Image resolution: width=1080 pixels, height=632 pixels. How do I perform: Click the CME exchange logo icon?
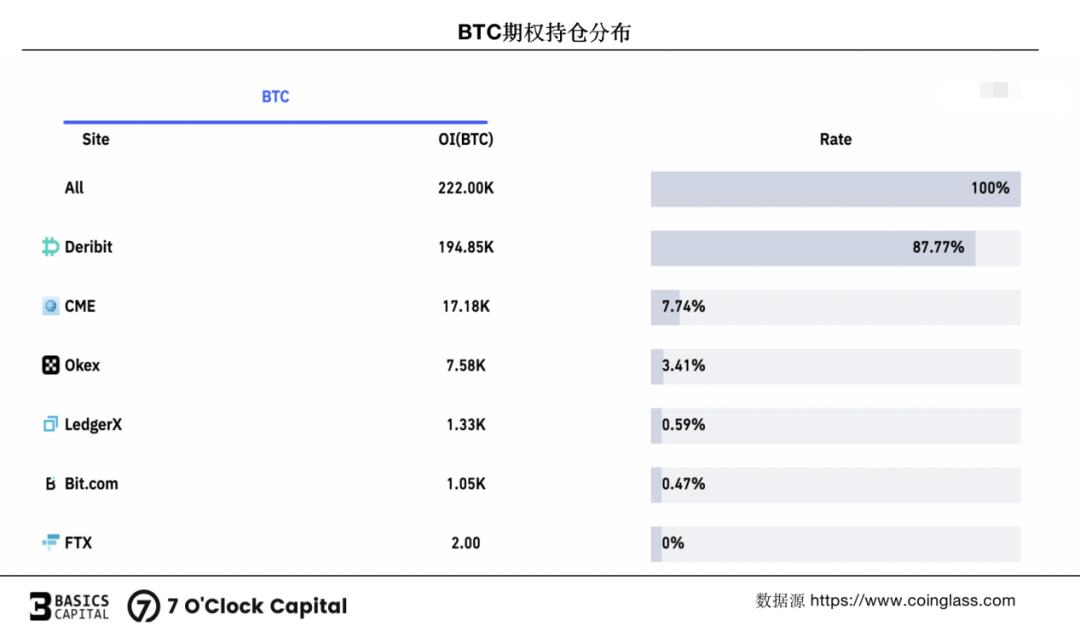point(50,306)
